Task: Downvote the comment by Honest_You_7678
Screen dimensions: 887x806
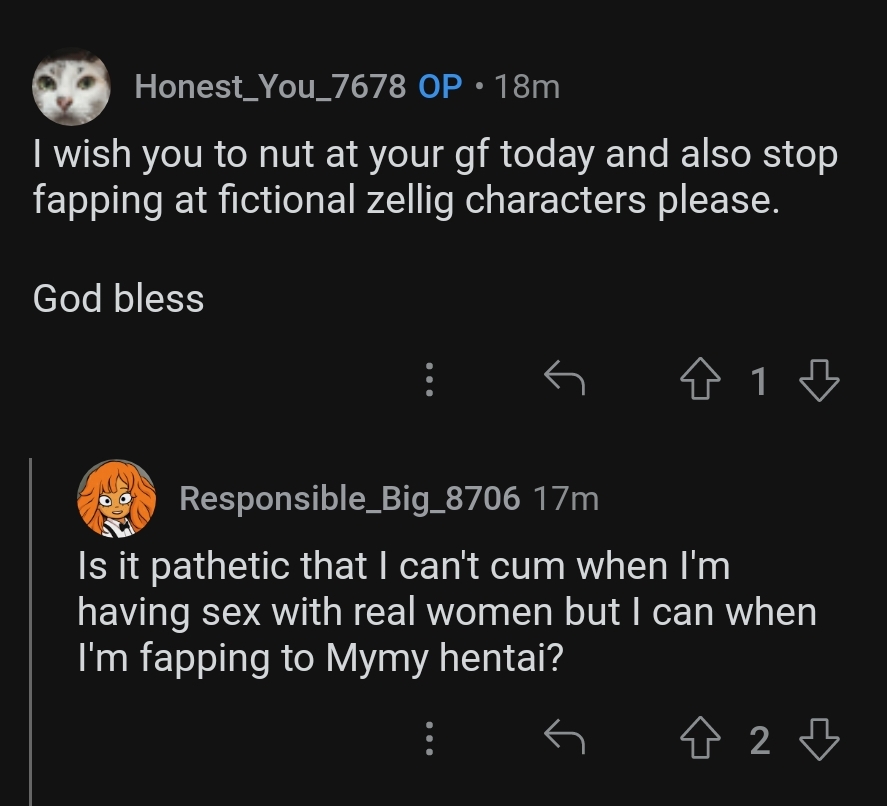Action: point(820,380)
